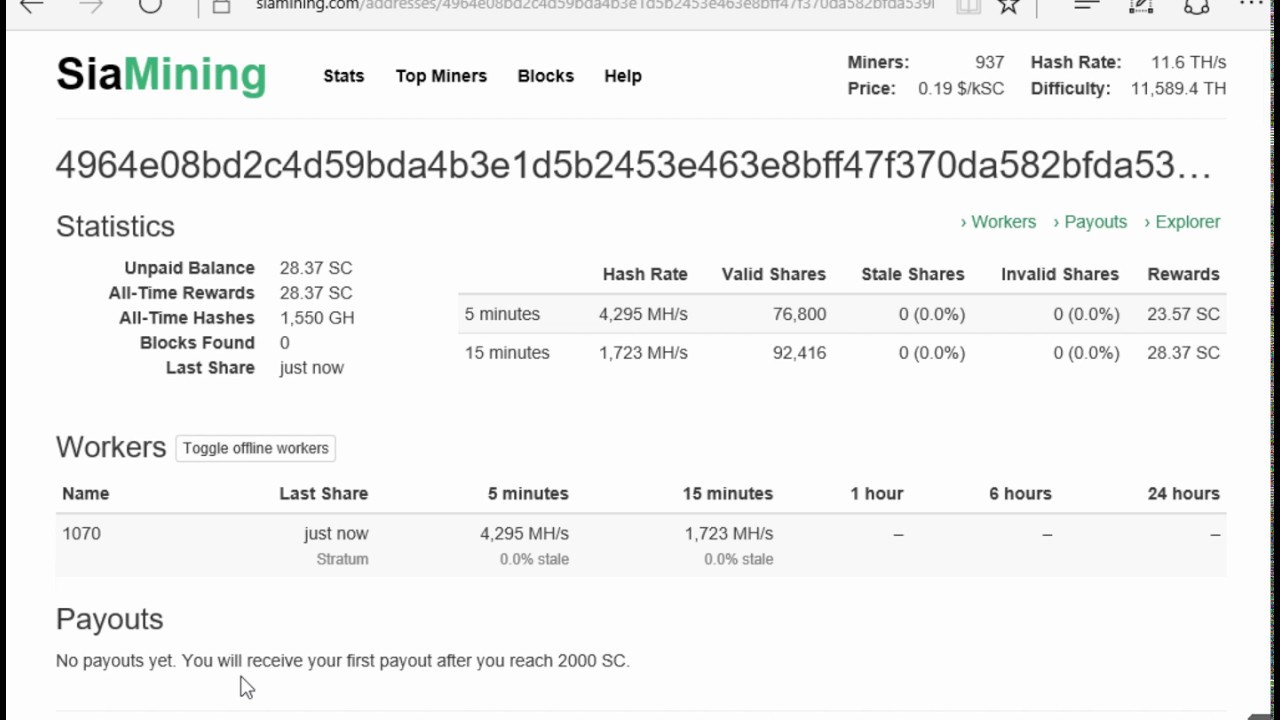Click the SiaMining logo

point(161,75)
